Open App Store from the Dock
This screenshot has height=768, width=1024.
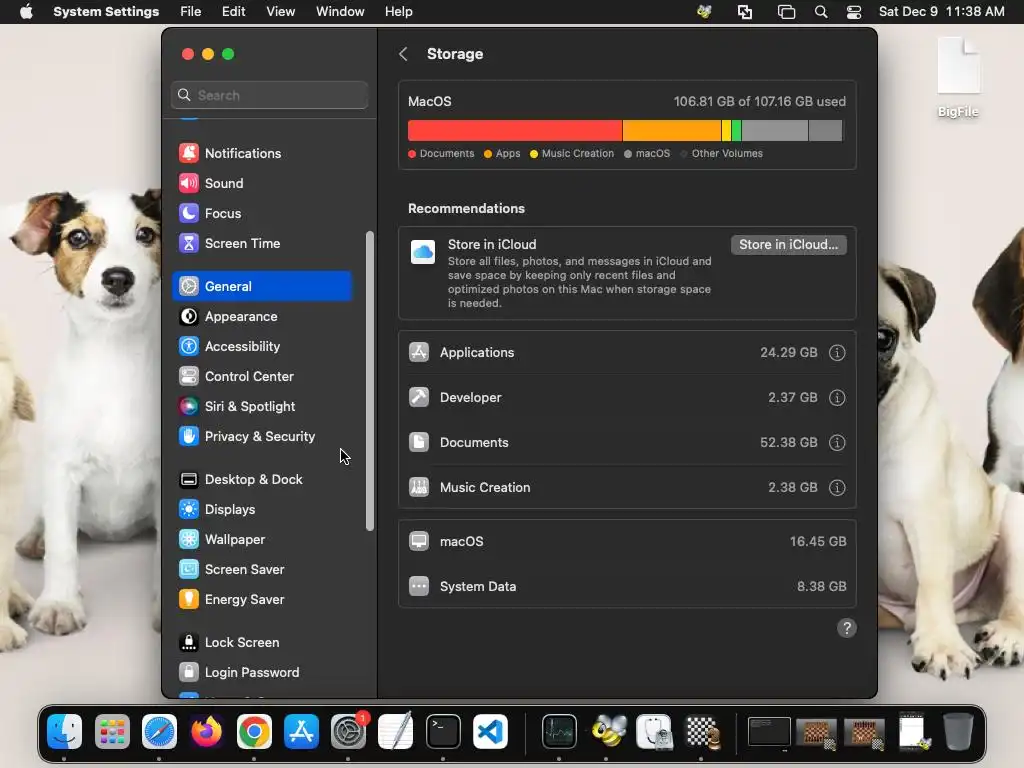coord(301,731)
